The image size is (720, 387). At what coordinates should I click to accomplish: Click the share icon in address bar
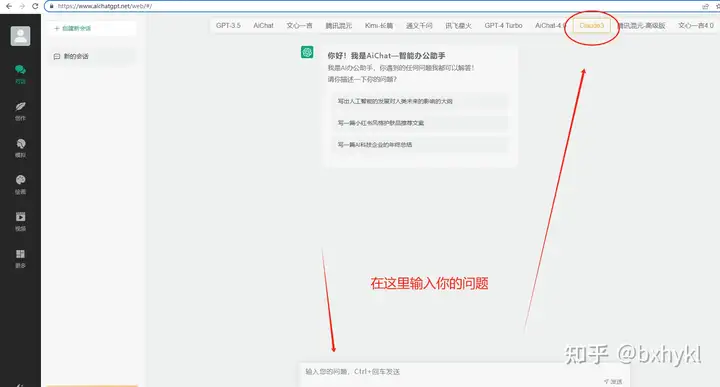(705, 6)
